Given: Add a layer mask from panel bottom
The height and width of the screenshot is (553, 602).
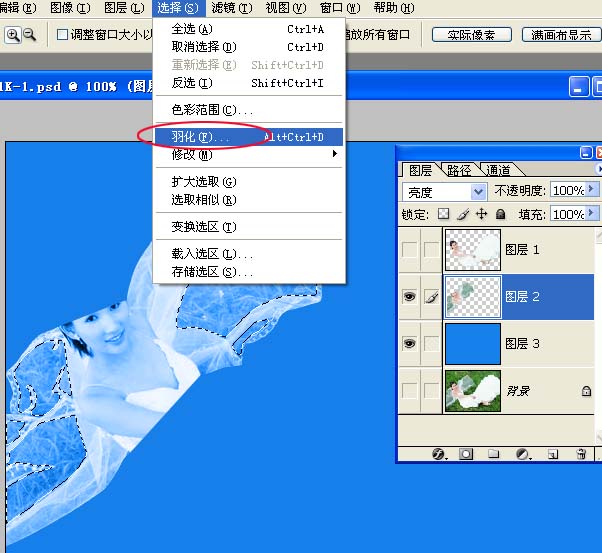Looking at the screenshot, I should (466, 454).
